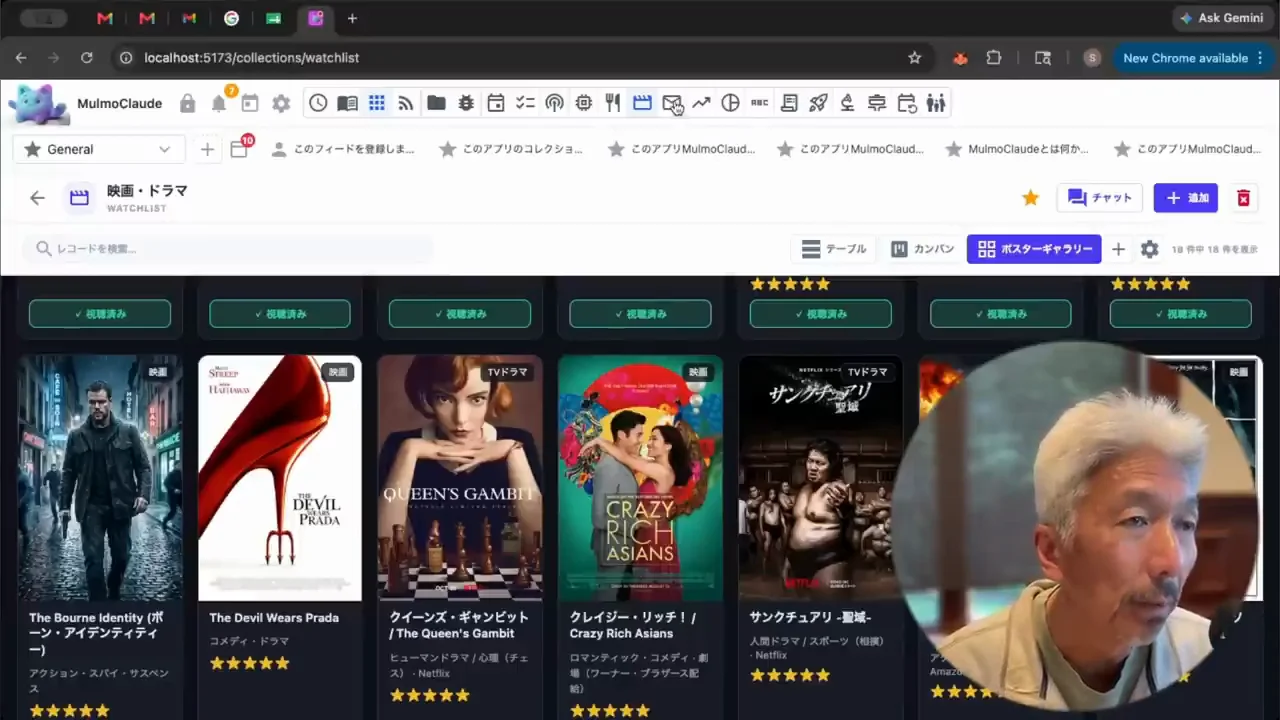Click the lock icon beside MulmoClaude
The width and height of the screenshot is (1280, 720).
(x=187, y=103)
